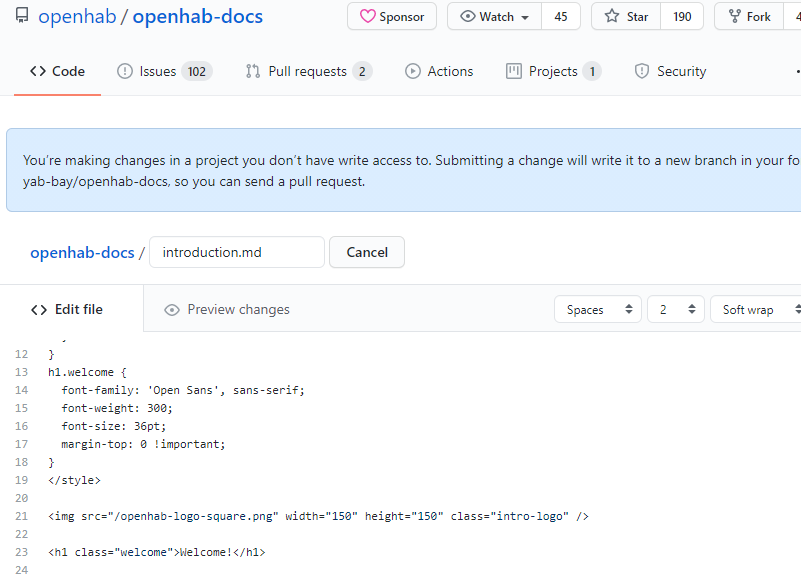
Task: Click the play icon beside Actions
Action: [413, 71]
